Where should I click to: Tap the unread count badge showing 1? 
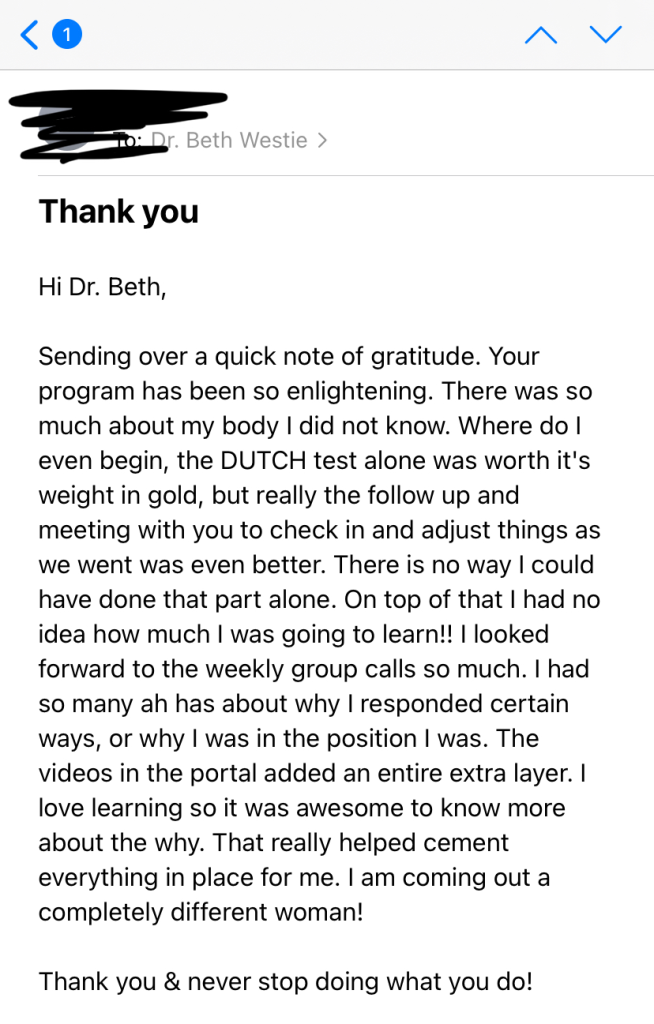coord(67,35)
